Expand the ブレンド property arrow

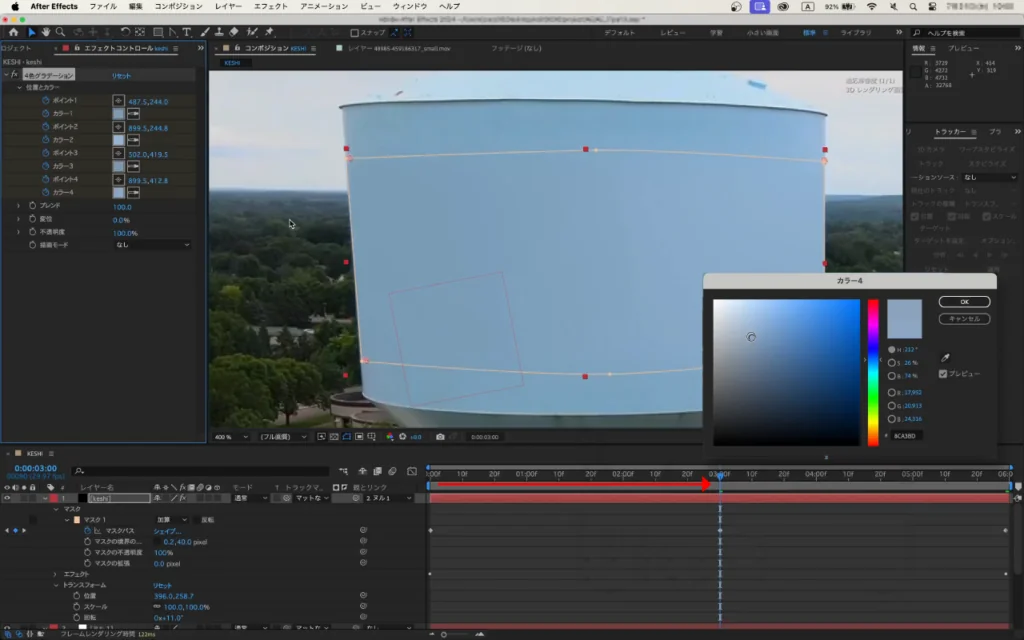coord(18,206)
